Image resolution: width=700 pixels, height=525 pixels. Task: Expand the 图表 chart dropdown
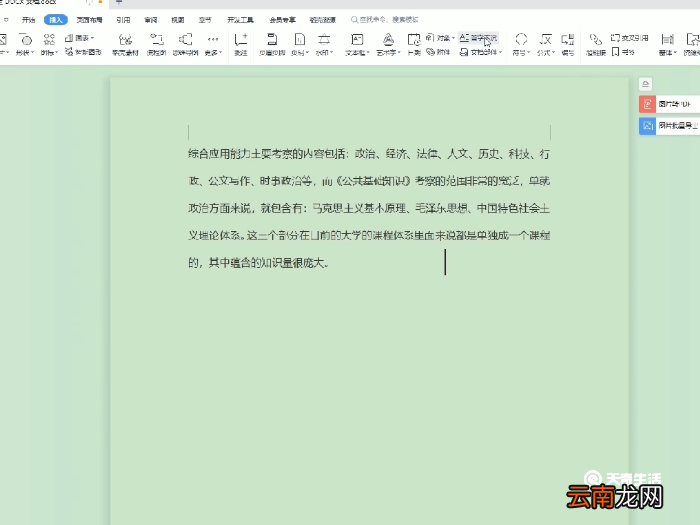click(92, 38)
